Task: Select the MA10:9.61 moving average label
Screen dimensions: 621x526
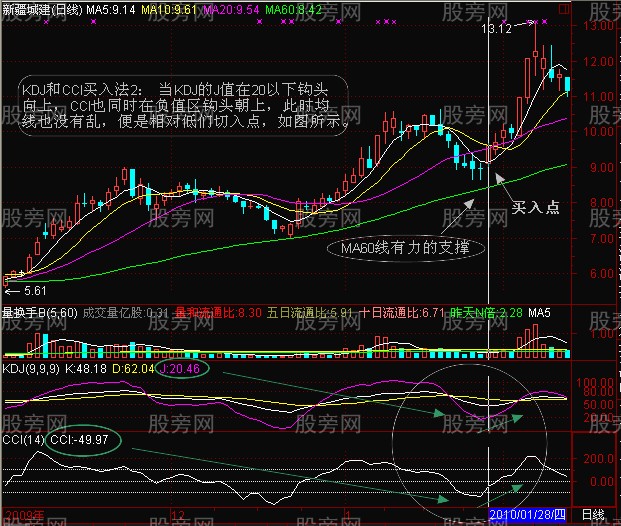Action: click(169, 10)
